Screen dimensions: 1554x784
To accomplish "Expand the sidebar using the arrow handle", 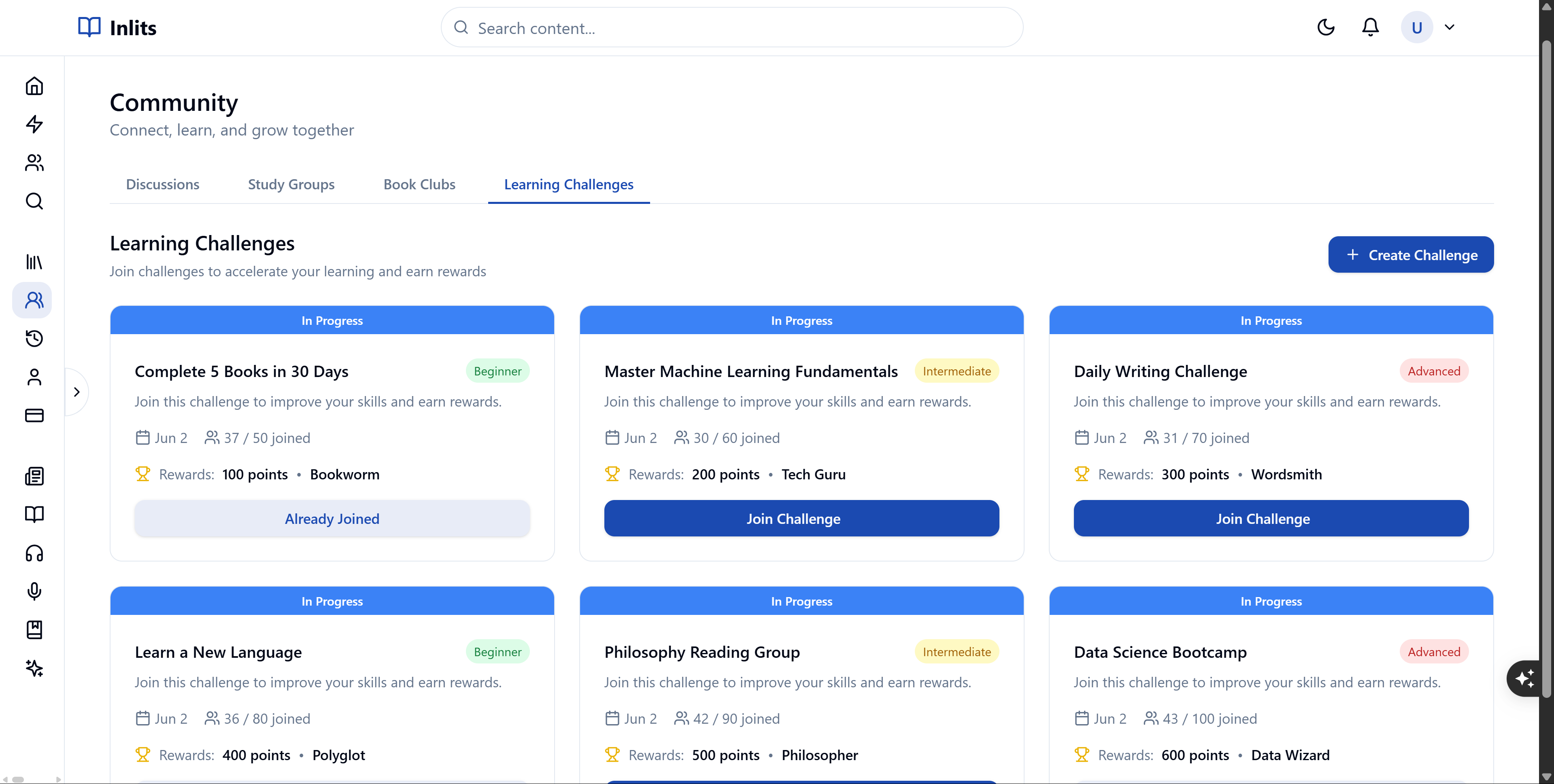I will 77,392.
